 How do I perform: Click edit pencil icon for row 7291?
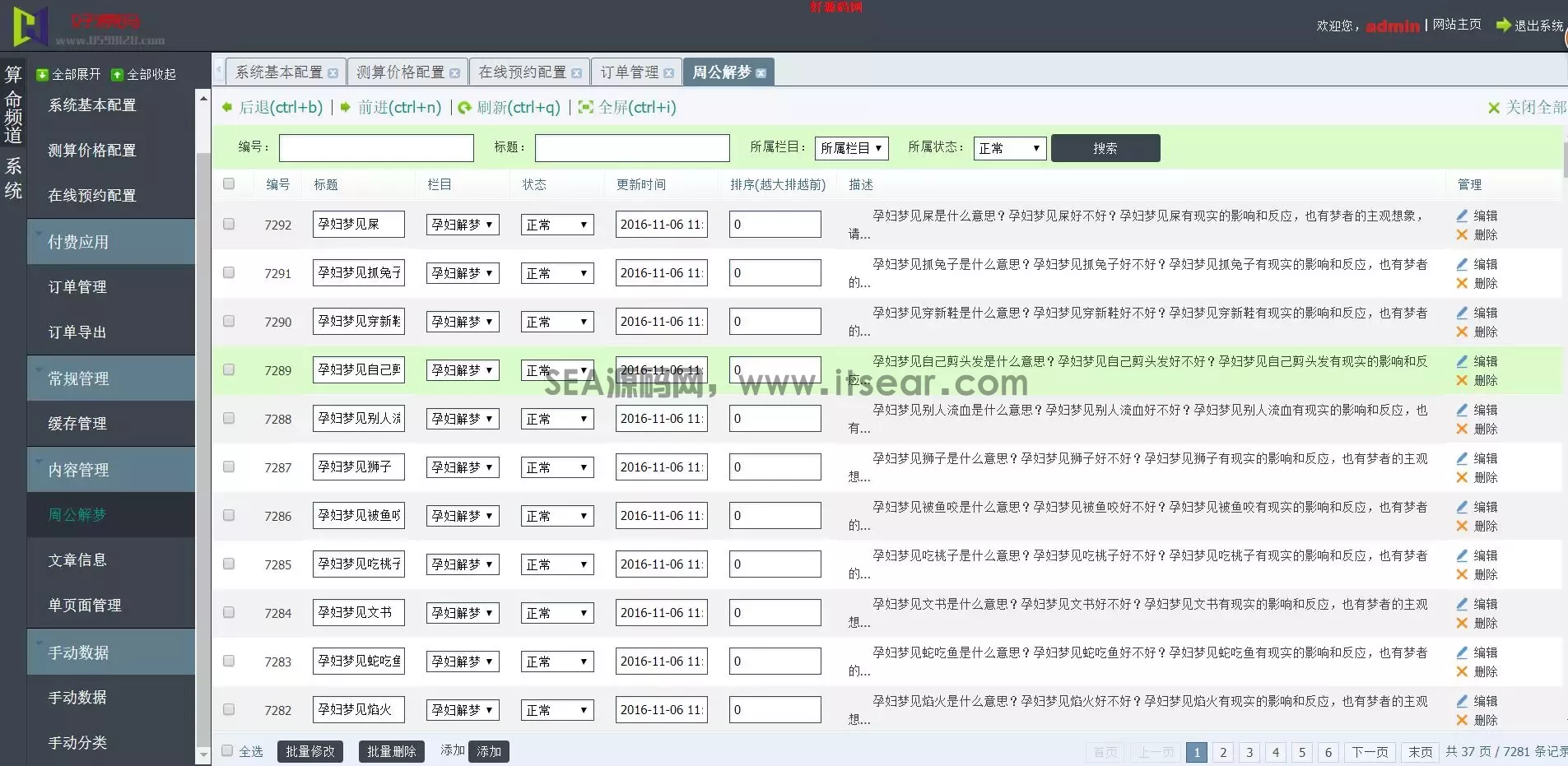point(1462,264)
